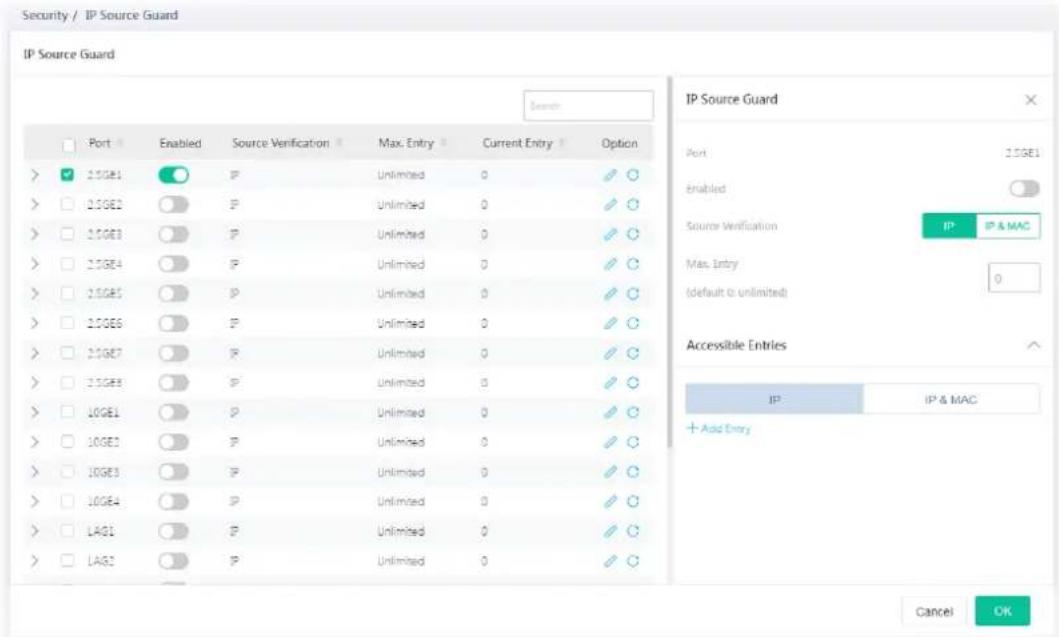Expand the 2.5GE1 row details

coord(34,175)
